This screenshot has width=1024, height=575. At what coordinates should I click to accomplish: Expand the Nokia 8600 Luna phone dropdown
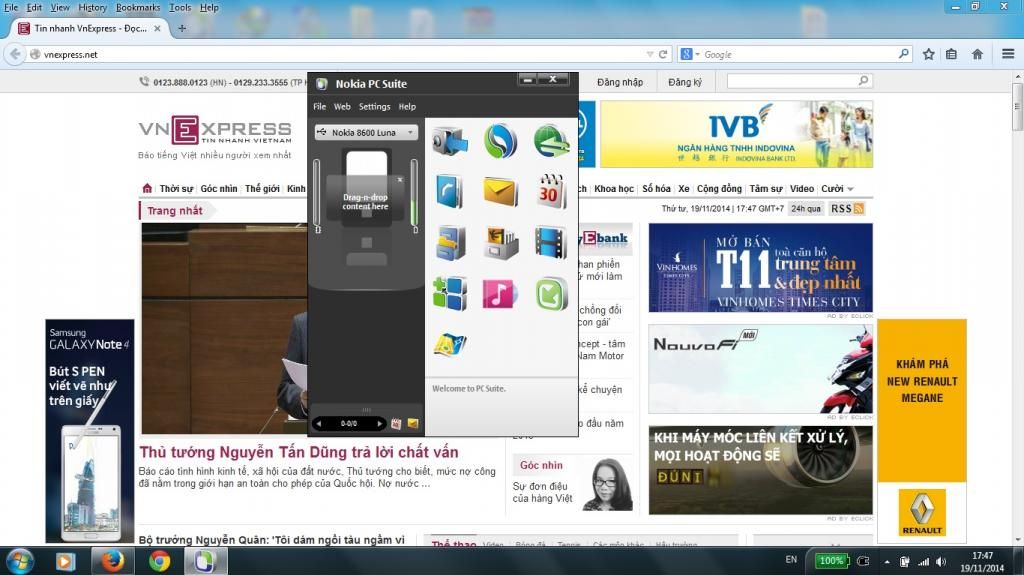point(410,132)
